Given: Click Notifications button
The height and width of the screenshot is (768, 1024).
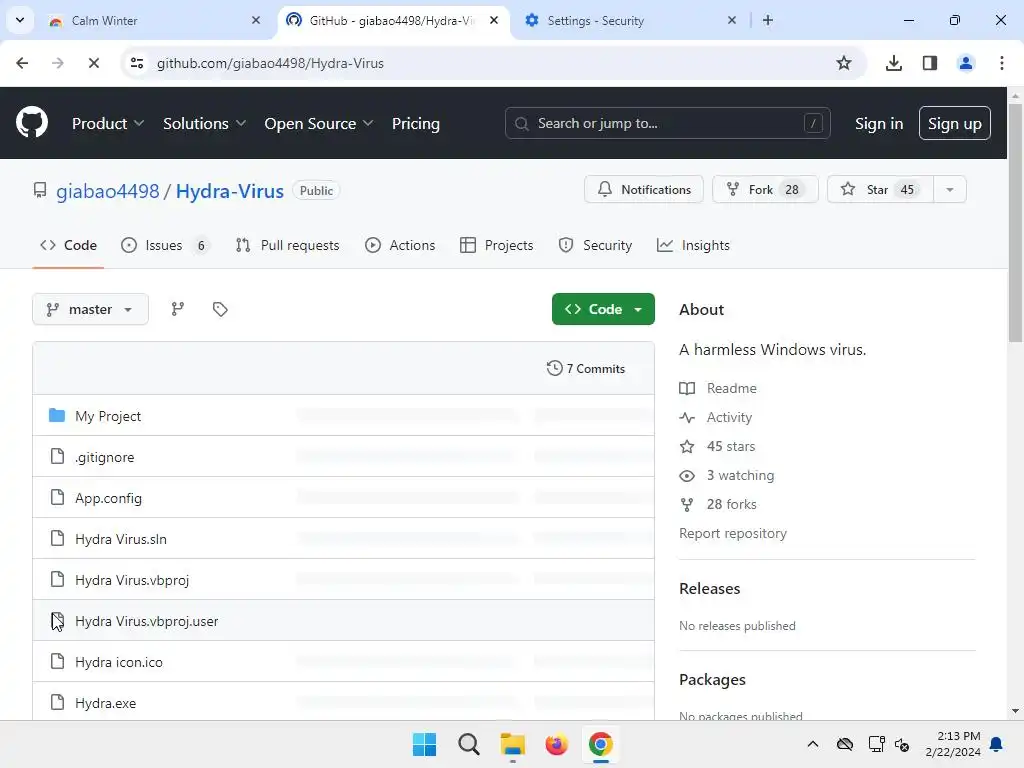Looking at the screenshot, I should 644,189.
